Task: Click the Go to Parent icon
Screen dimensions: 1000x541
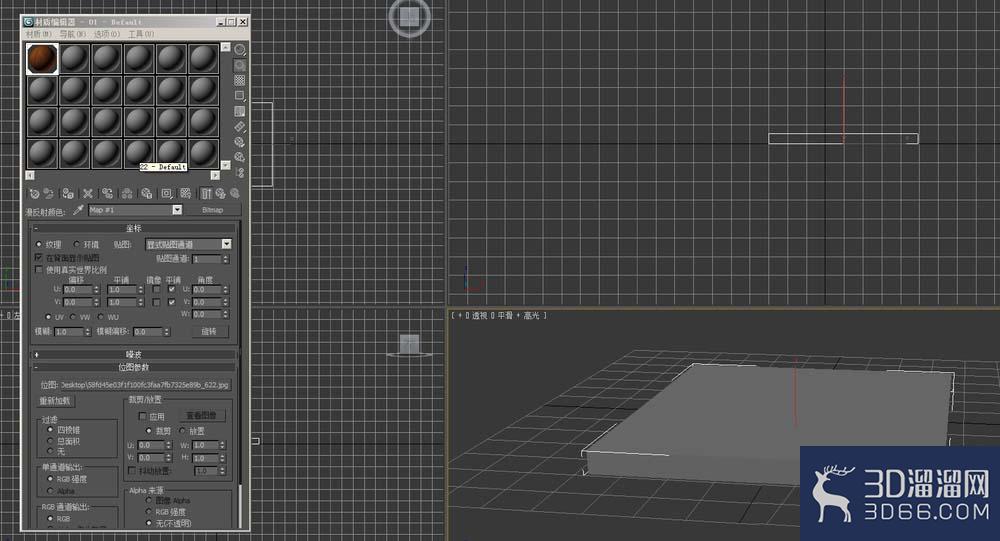Action: click(221, 193)
